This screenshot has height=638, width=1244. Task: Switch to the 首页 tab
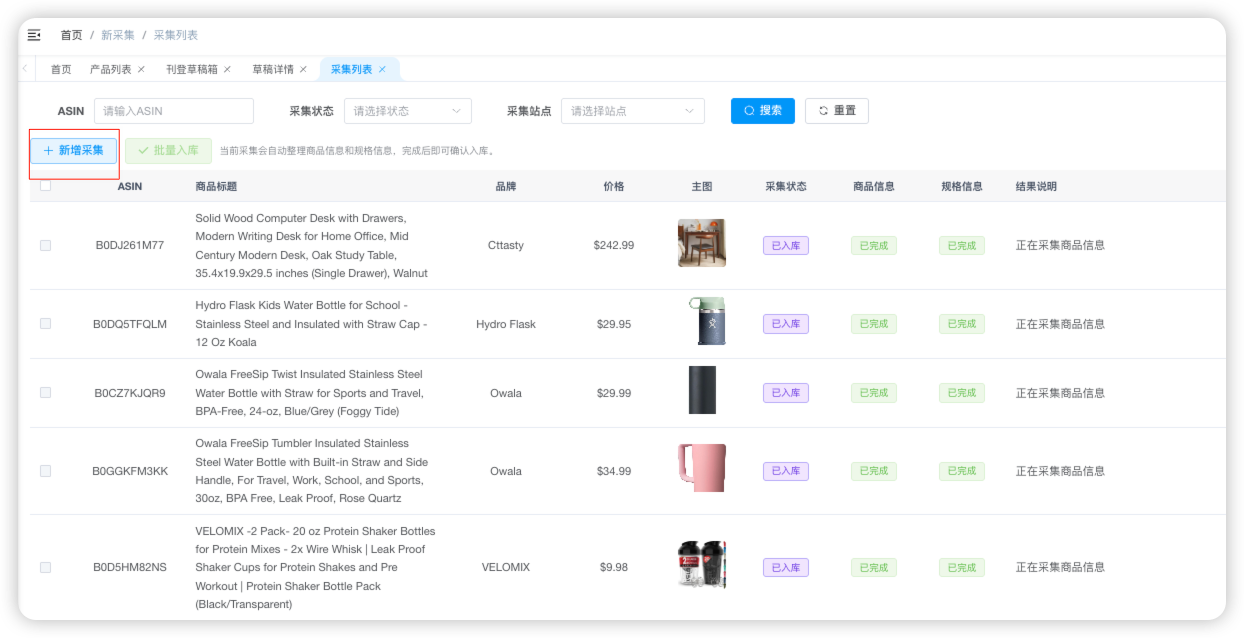tap(61, 69)
